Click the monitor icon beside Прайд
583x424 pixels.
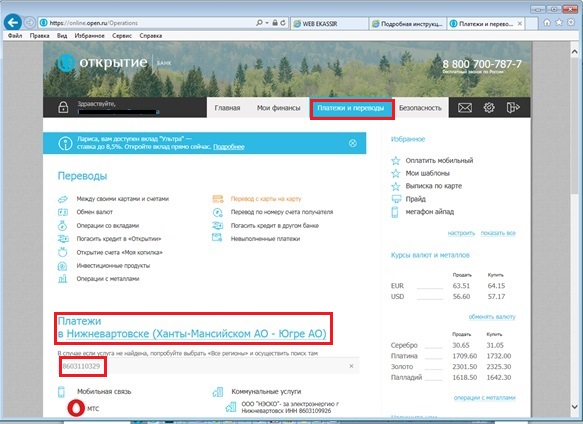point(396,199)
